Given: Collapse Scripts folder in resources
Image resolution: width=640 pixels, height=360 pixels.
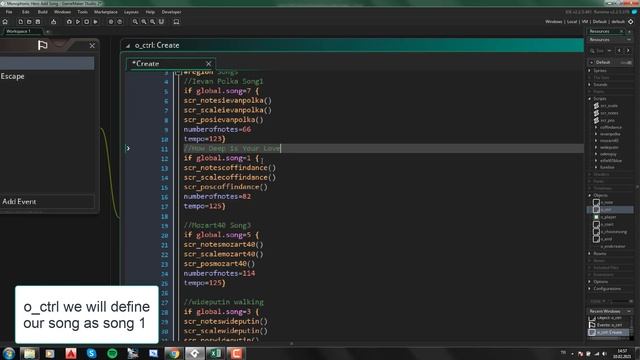Looking at the screenshot, I should (589, 99).
